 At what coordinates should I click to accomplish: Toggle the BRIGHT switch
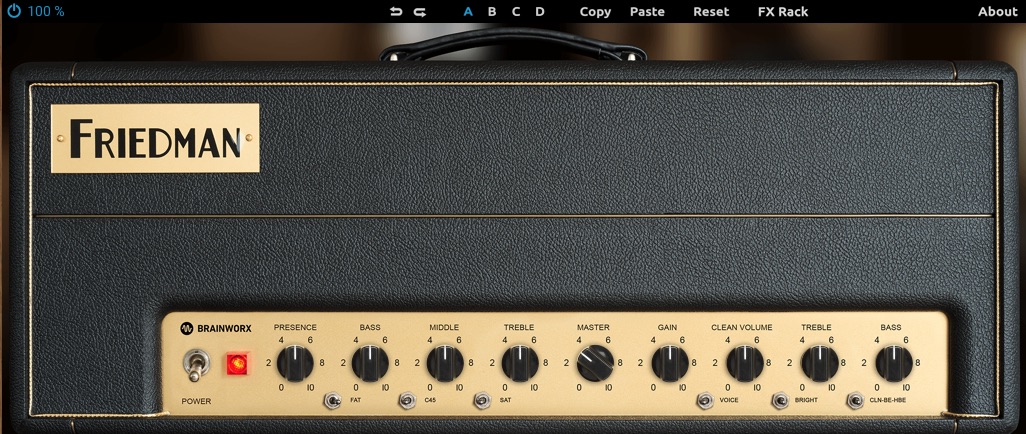pos(779,400)
